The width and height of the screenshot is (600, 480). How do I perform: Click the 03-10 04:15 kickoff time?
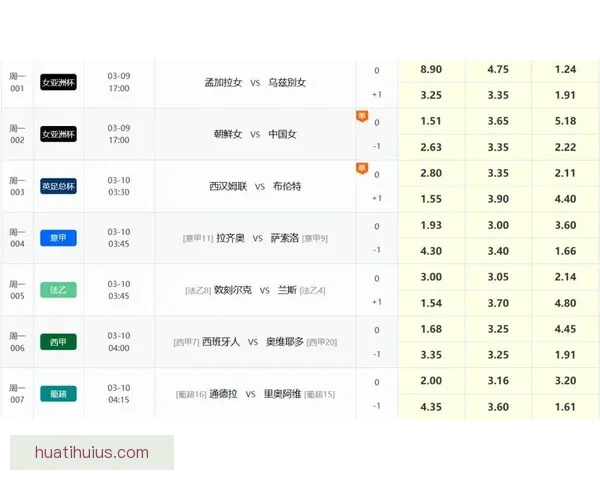[119, 394]
